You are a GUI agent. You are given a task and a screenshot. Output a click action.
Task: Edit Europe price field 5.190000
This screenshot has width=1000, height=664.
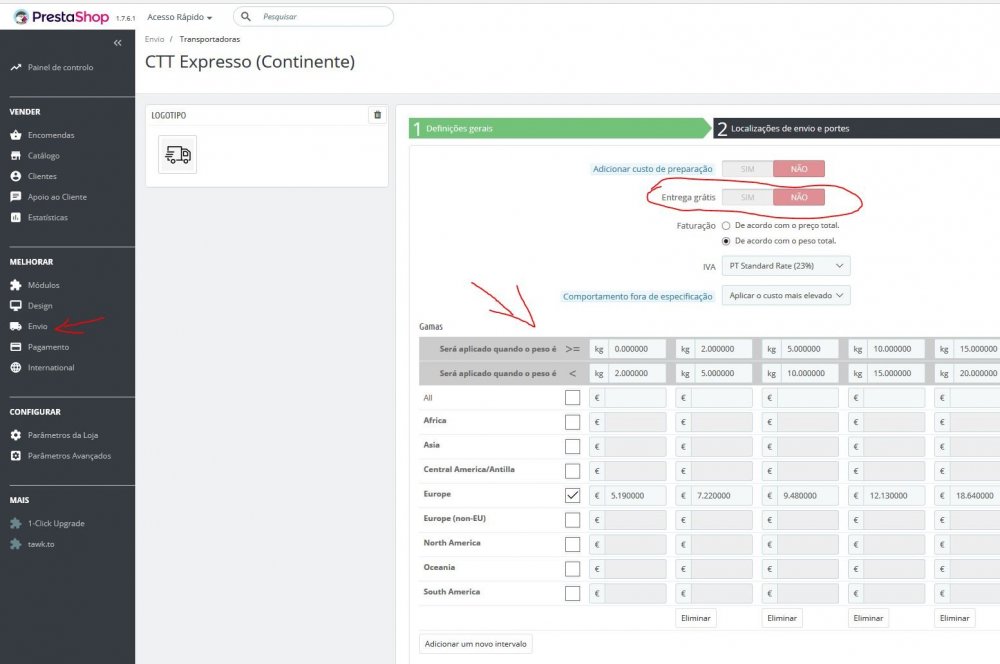[x=635, y=496]
